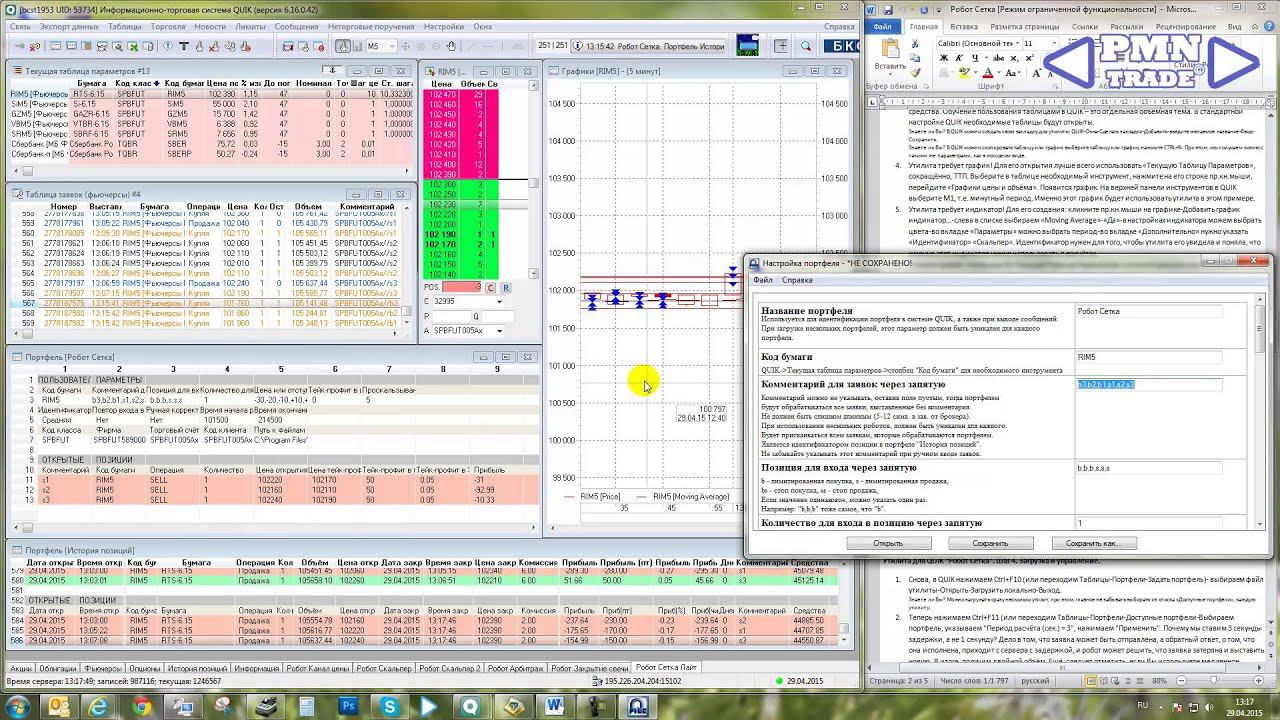Screen dimensions: 1280x720
Task: Click the hand tool in QUIK chart toolbar
Action: click(x=452, y=46)
